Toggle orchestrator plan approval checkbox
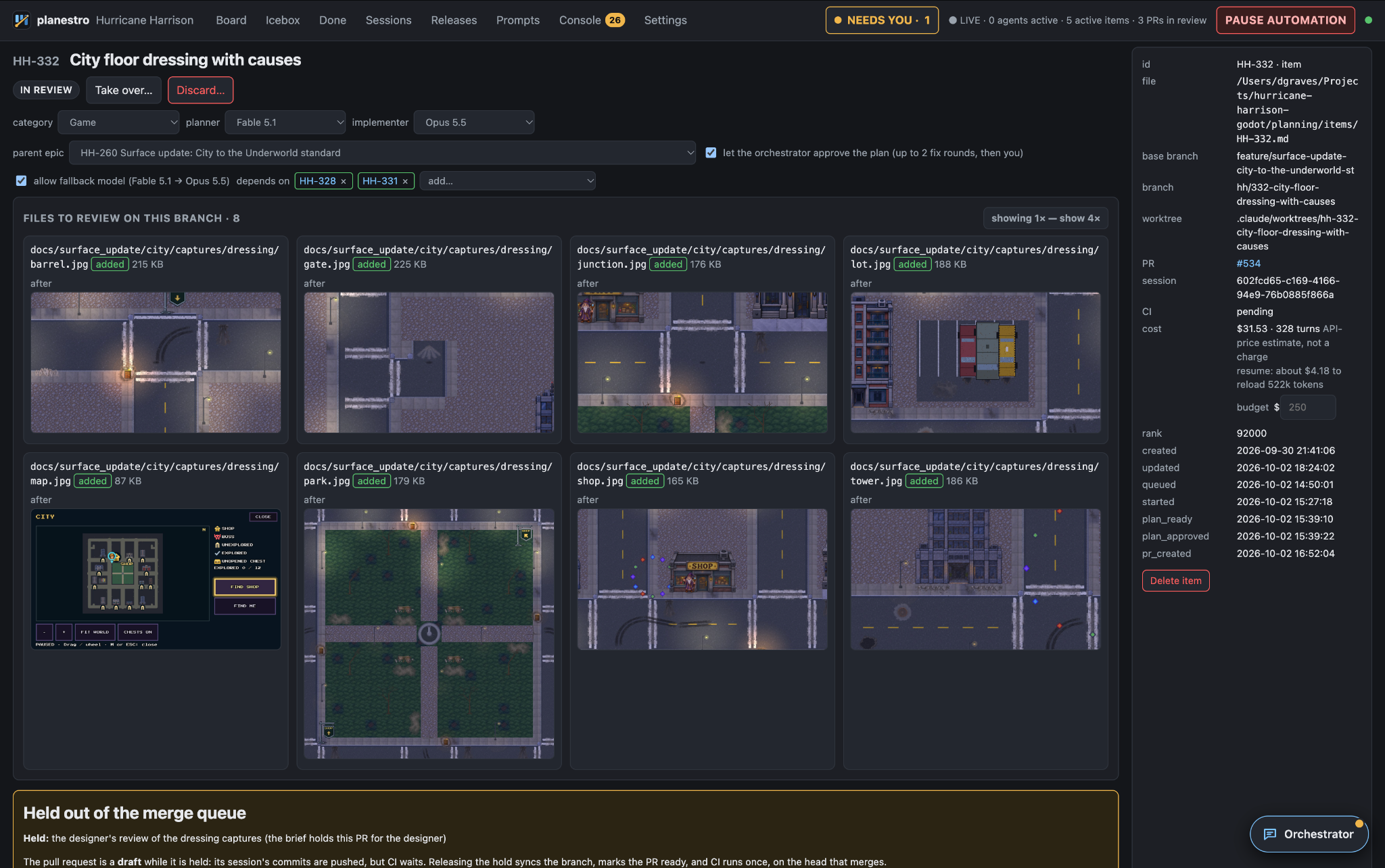Viewport: 1385px width, 868px height. pyautogui.click(x=711, y=153)
